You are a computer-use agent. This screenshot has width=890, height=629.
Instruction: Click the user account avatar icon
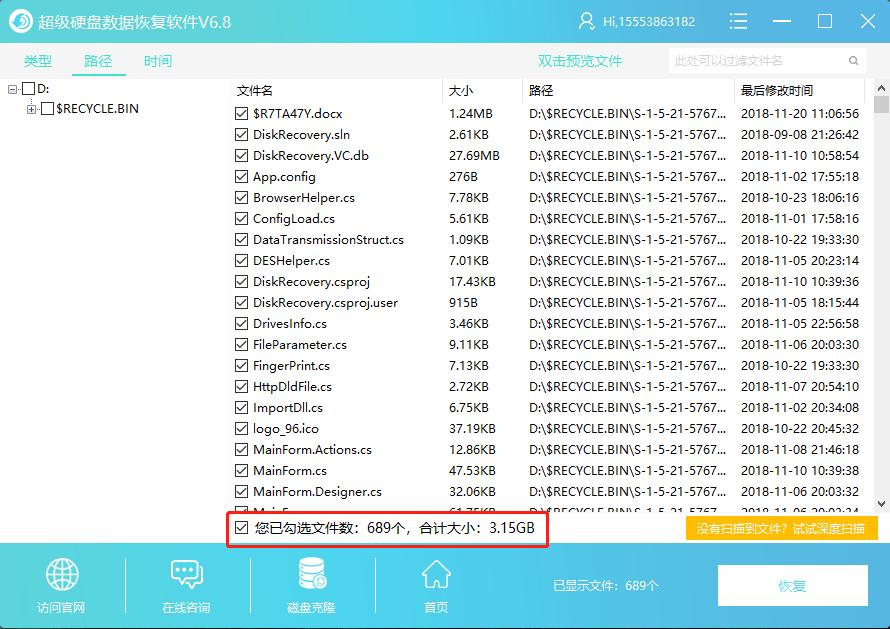586,21
